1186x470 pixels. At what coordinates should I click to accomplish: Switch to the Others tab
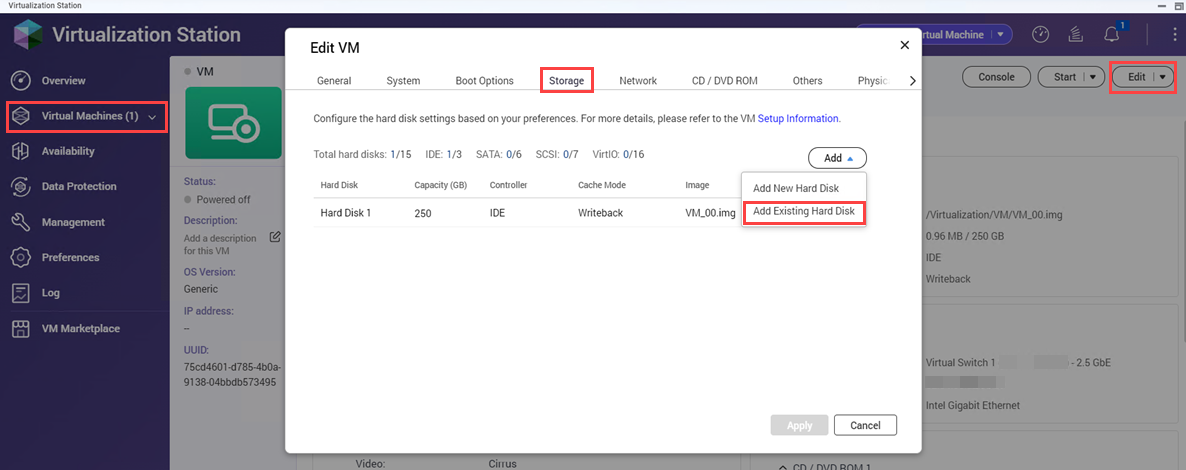tap(807, 80)
